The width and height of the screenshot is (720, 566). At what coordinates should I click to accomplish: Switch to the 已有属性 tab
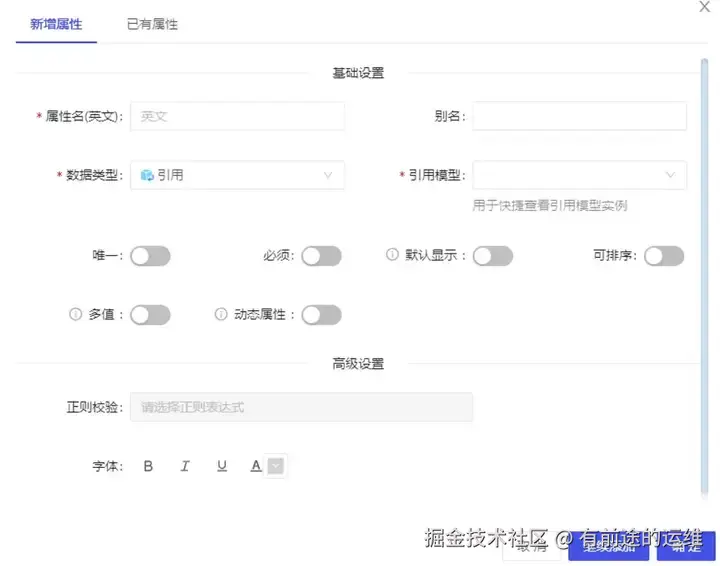point(152,24)
